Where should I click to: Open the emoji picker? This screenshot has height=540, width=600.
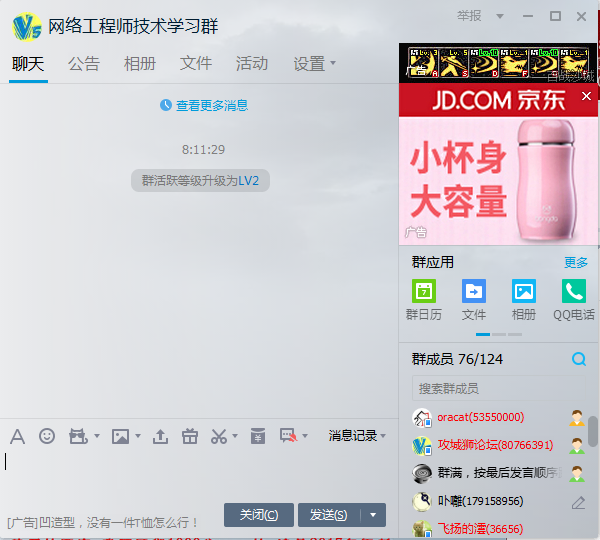(x=47, y=436)
